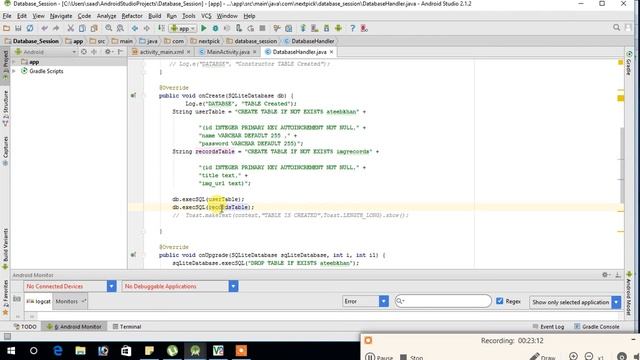Switch to the activity_main.xml tab
Image resolution: width=640 pixels, height=360 pixels.
click(161, 52)
